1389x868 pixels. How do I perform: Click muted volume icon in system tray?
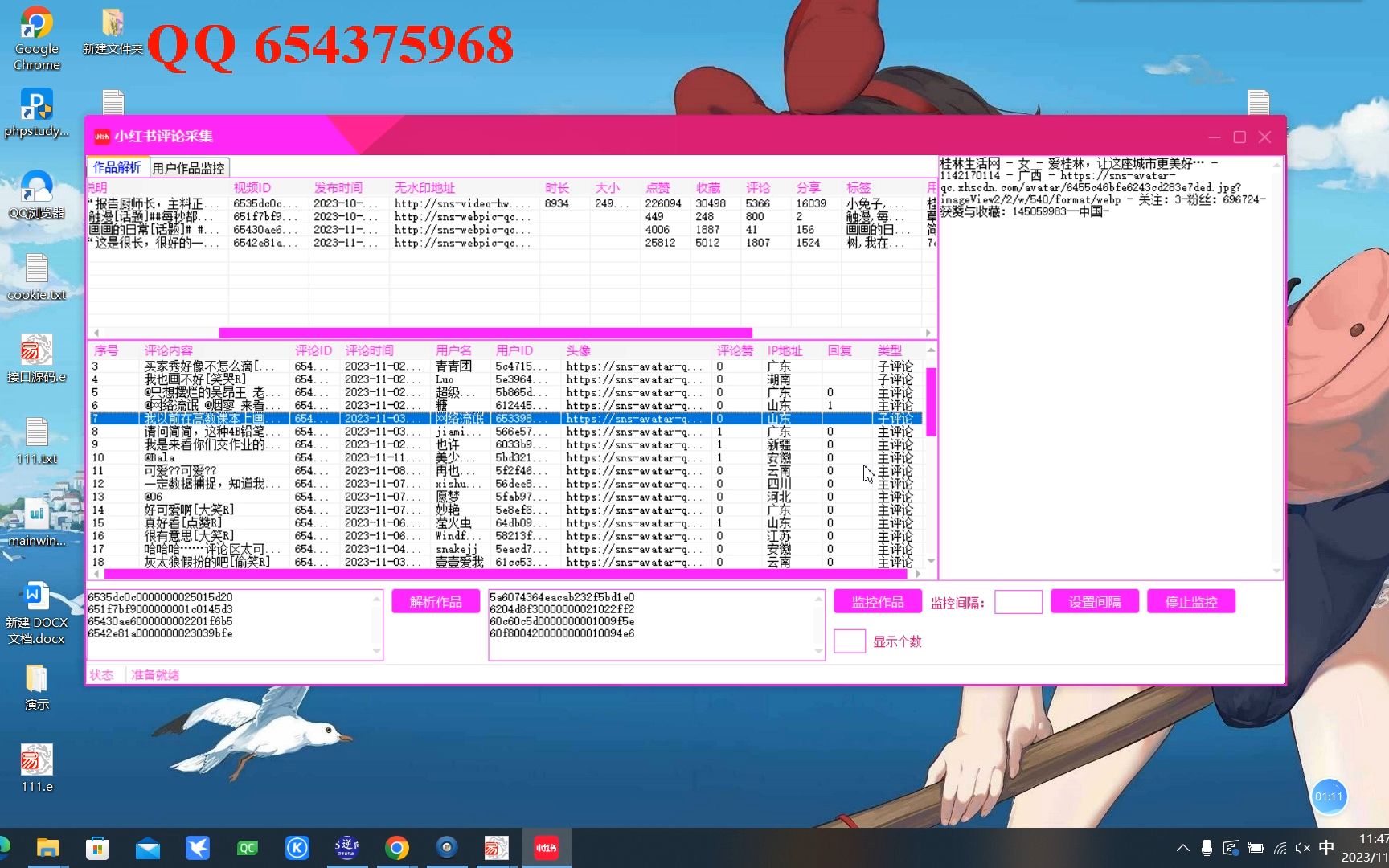[1303, 848]
